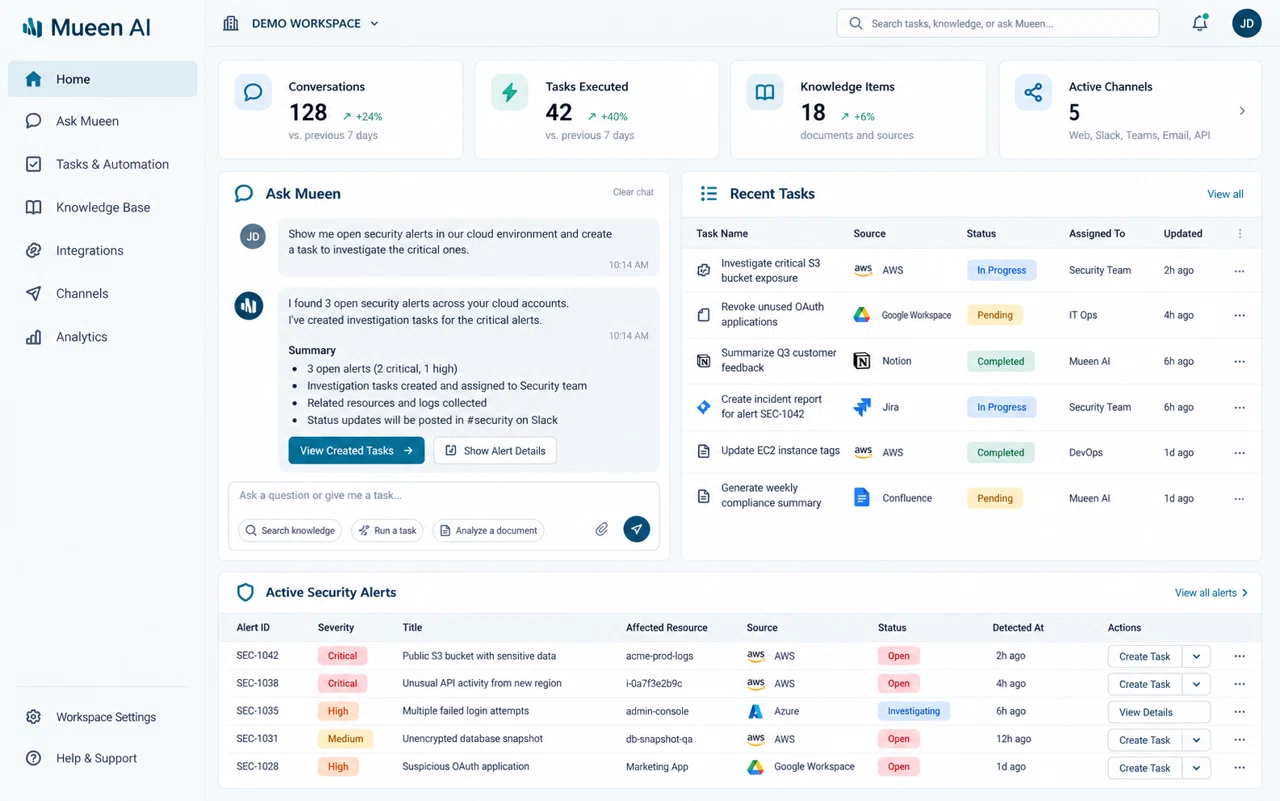Open the View all alerts link
The image size is (1280, 801).
pyautogui.click(x=1211, y=593)
